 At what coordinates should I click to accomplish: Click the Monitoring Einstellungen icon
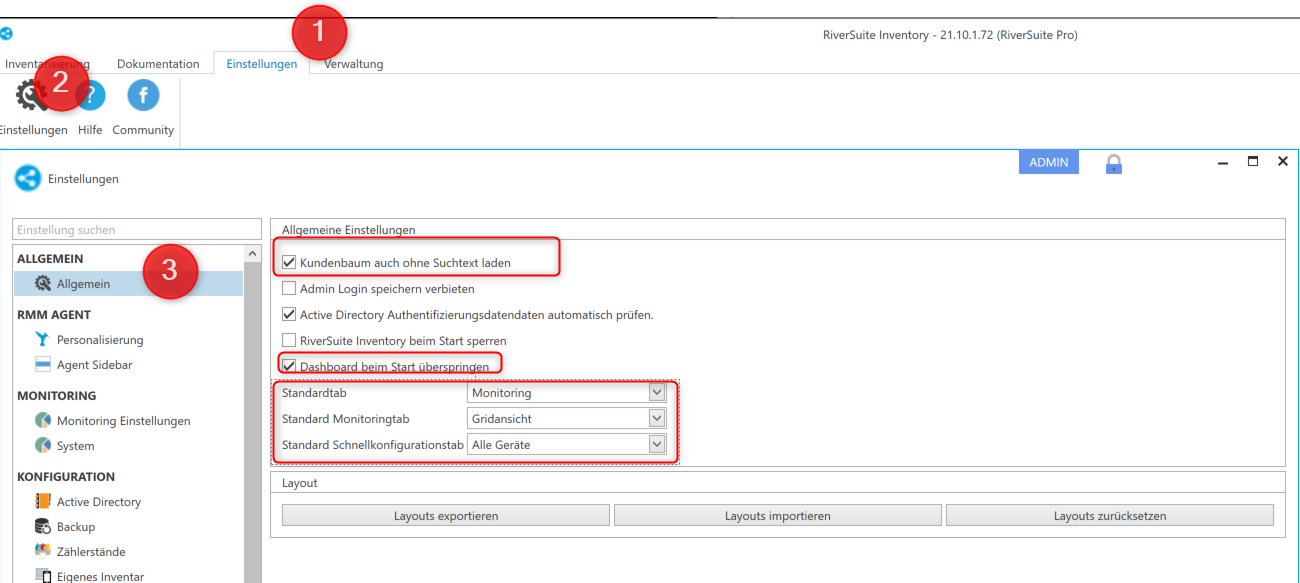coord(43,421)
